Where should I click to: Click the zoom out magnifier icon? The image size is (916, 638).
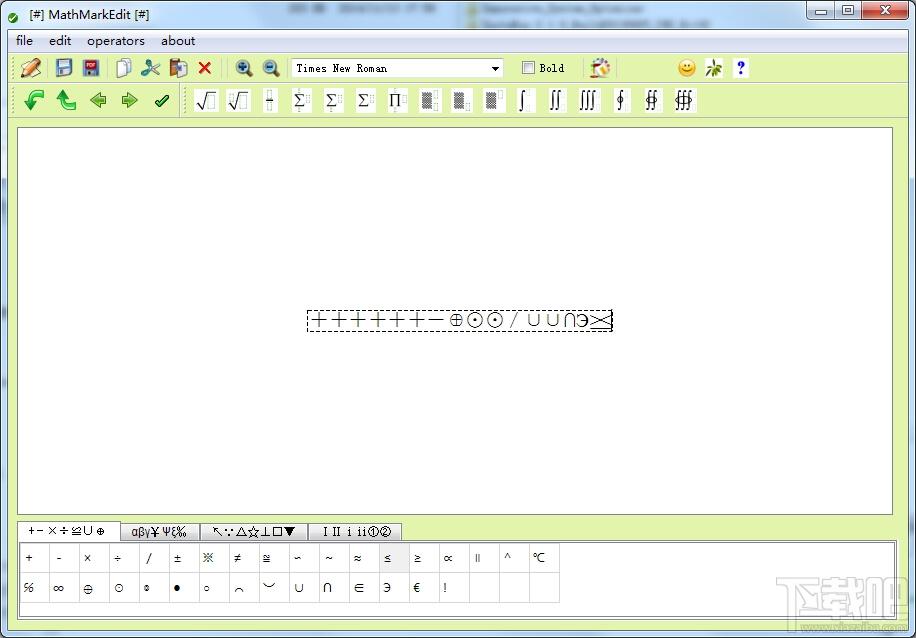[270, 68]
